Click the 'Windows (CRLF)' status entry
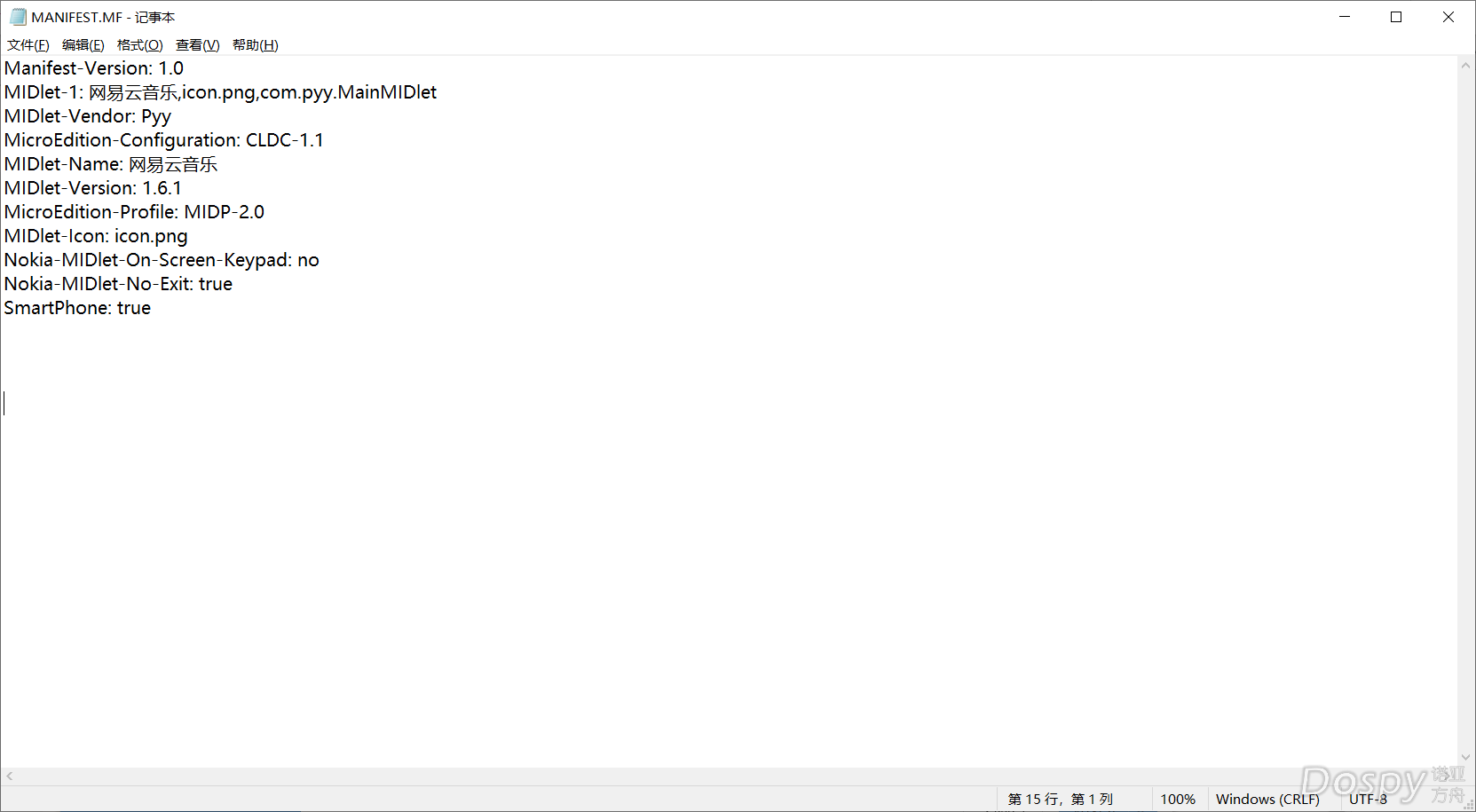The width and height of the screenshot is (1476, 812). (x=1267, y=799)
